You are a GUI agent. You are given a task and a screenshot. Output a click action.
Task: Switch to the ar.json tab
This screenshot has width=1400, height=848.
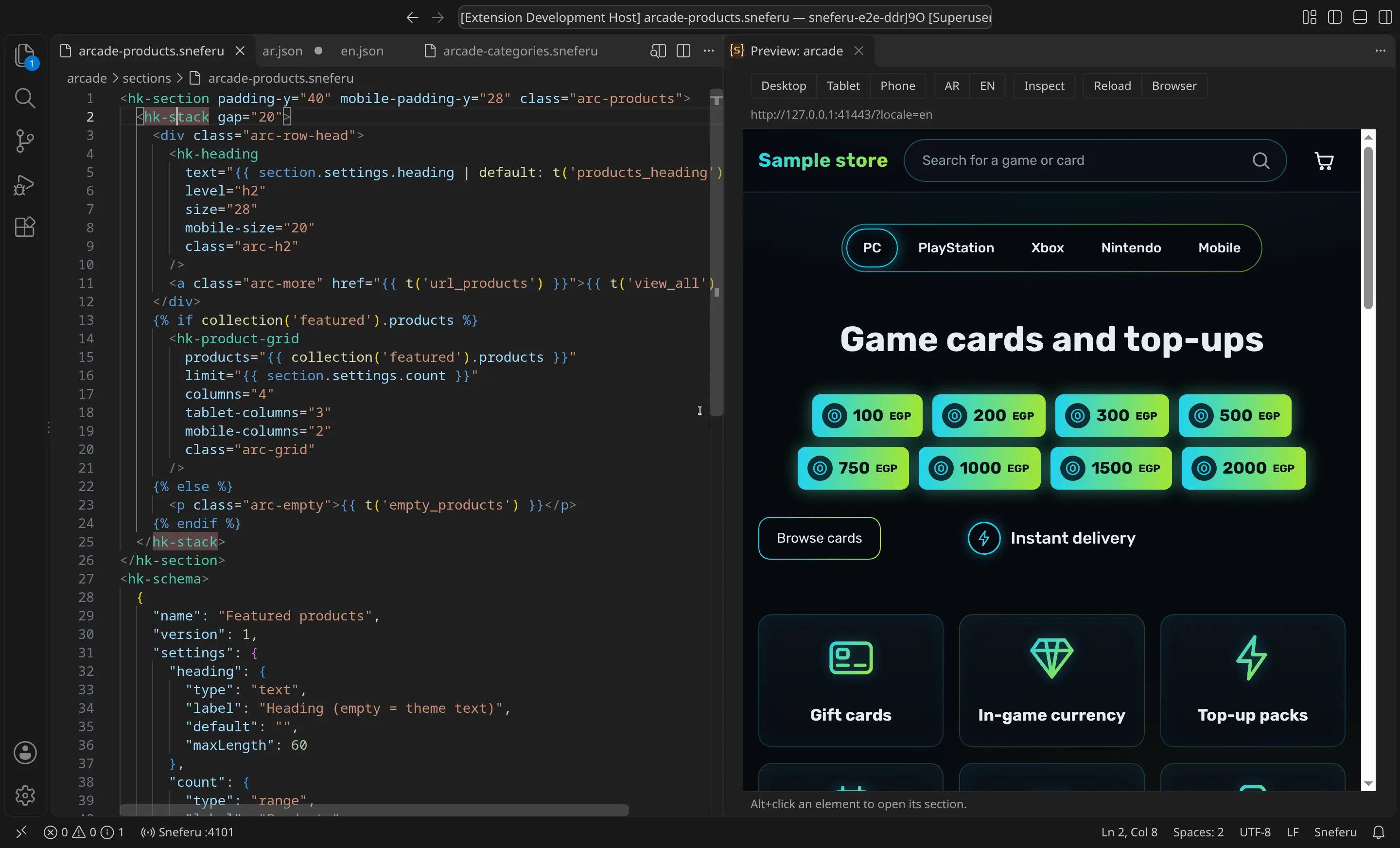coord(282,51)
